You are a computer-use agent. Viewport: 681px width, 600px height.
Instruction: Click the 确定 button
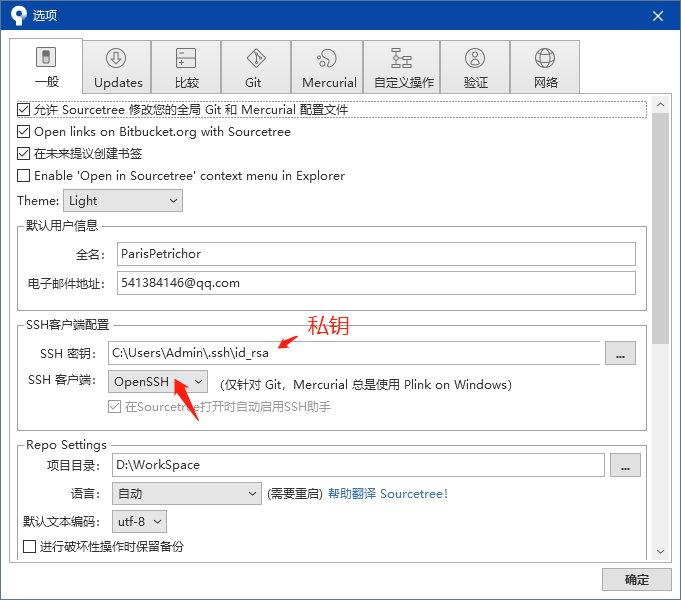tap(637, 579)
